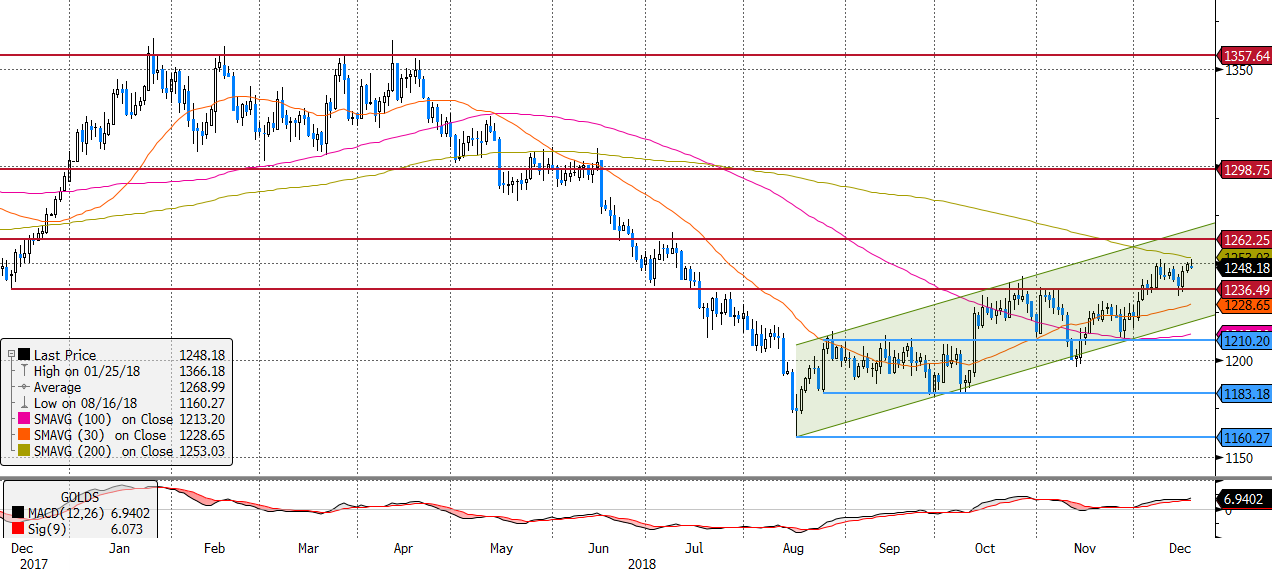Click the Apr label on time axis
This screenshot has height=573, width=1272.
coord(403,548)
